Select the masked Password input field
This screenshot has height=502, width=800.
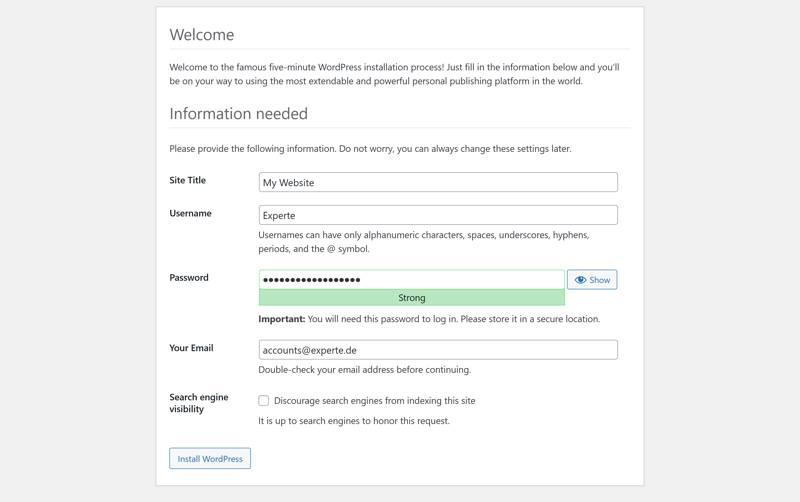411,280
